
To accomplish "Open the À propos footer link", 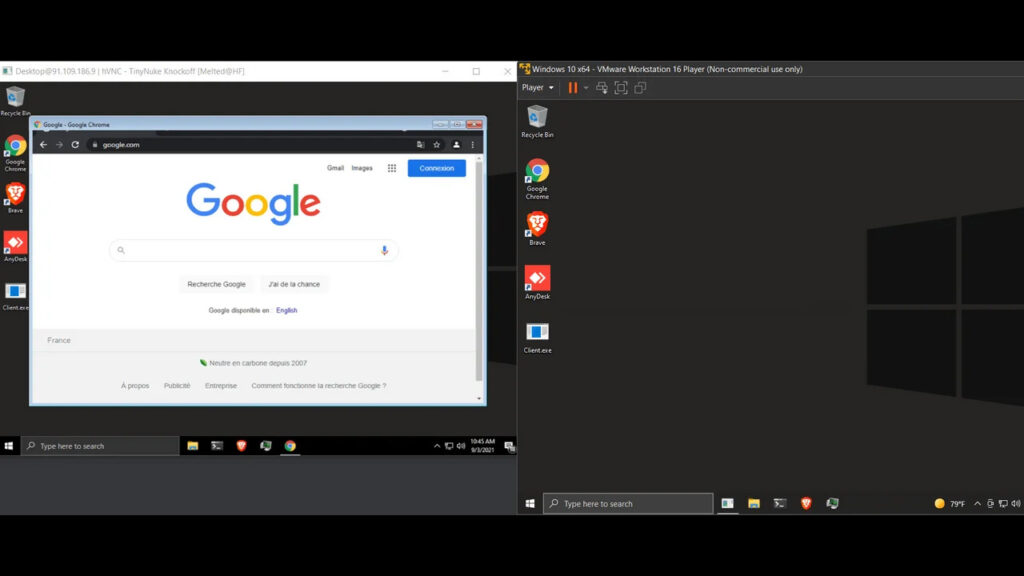I will (x=135, y=386).
